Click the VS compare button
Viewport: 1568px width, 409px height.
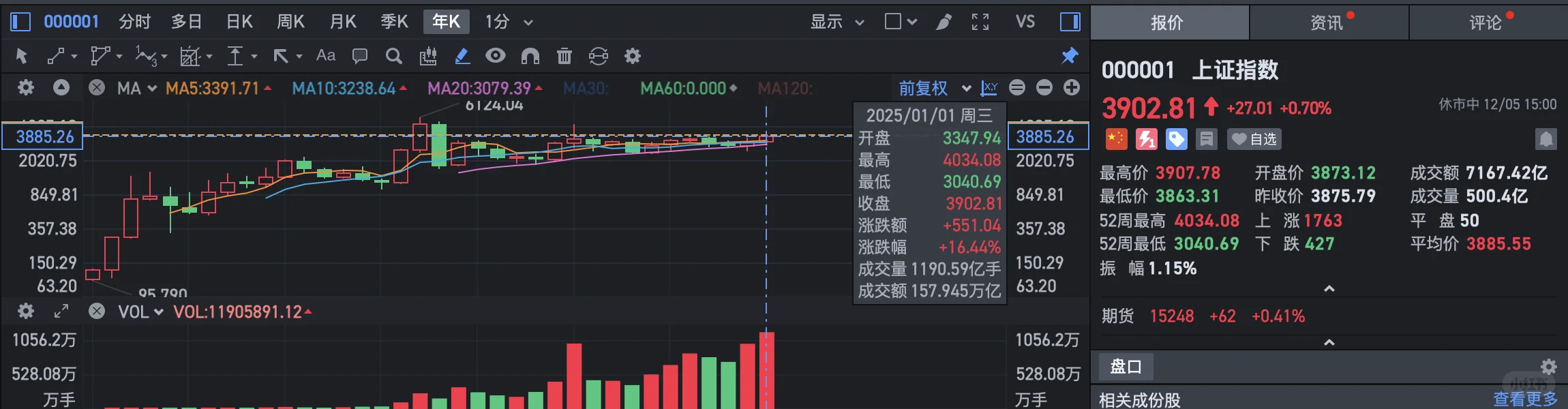[1025, 22]
